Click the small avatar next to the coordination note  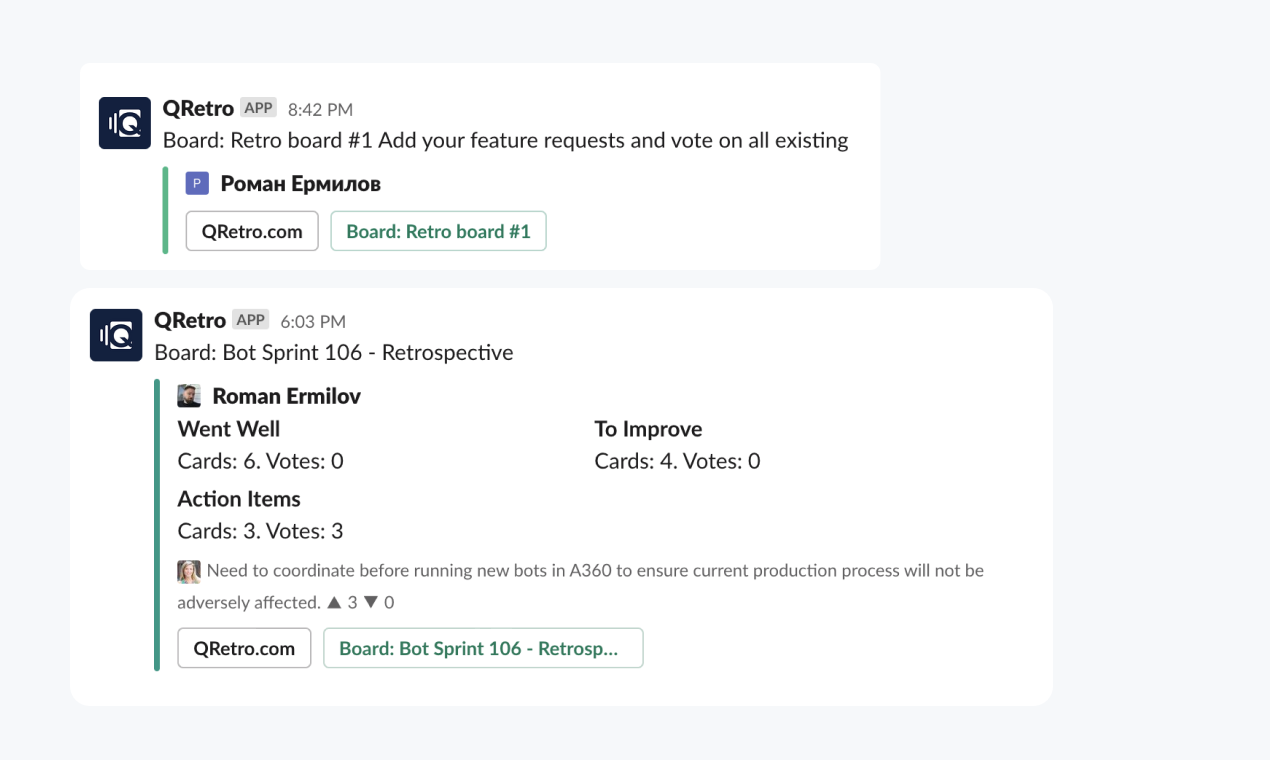(189, 571)
